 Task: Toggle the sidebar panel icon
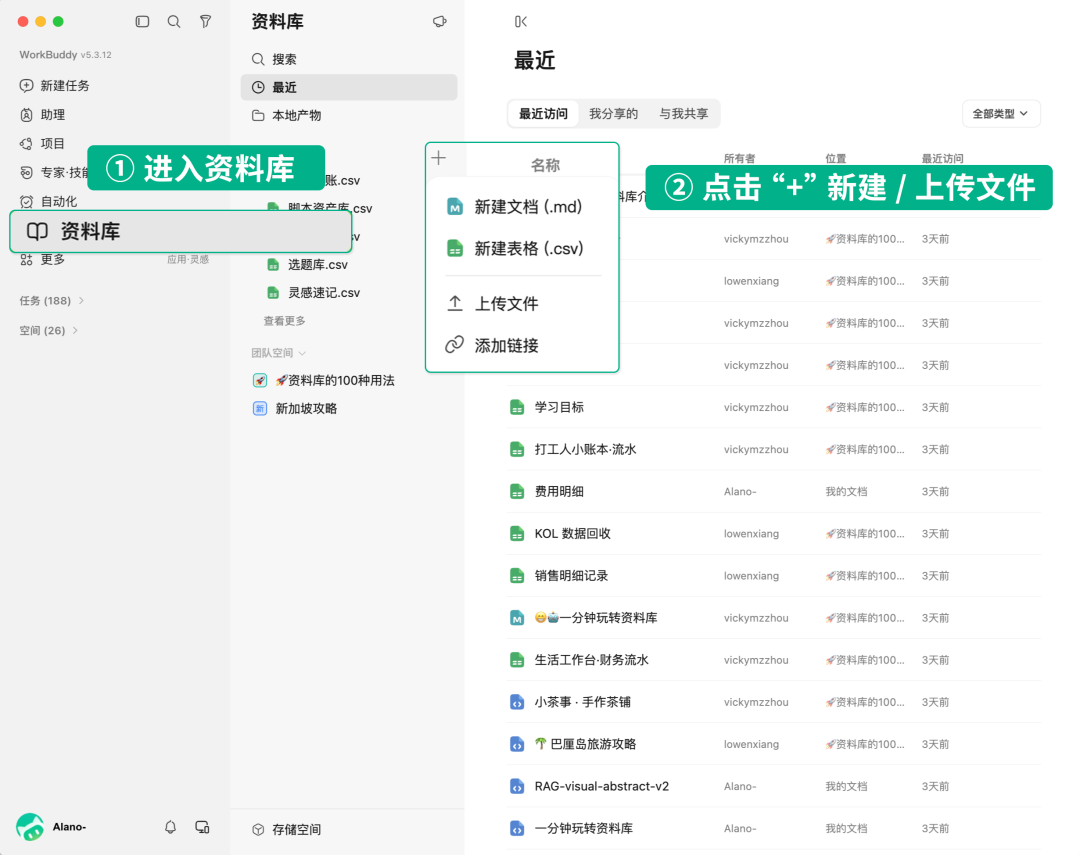pyautogui.click(x=143, y=21)
